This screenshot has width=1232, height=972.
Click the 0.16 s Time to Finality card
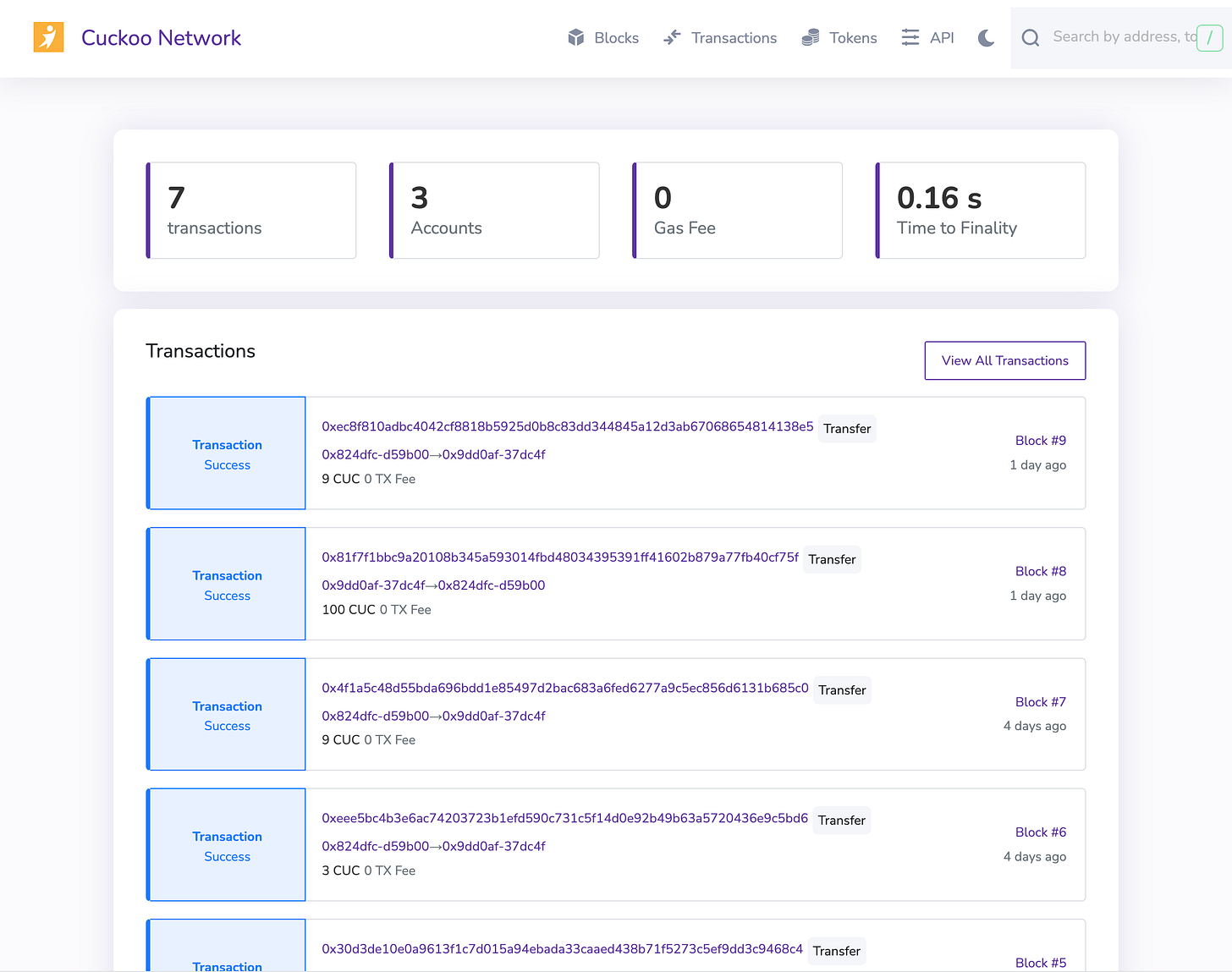click(981, 211)
